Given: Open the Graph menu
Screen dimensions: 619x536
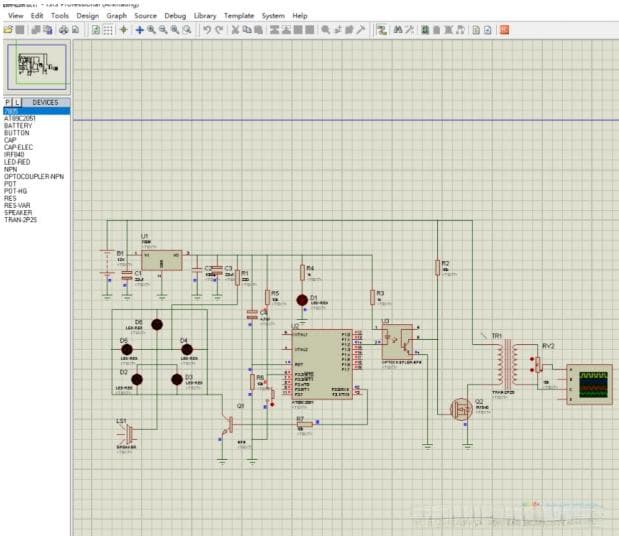Looking at the screenshot, I should coord(116,16).
